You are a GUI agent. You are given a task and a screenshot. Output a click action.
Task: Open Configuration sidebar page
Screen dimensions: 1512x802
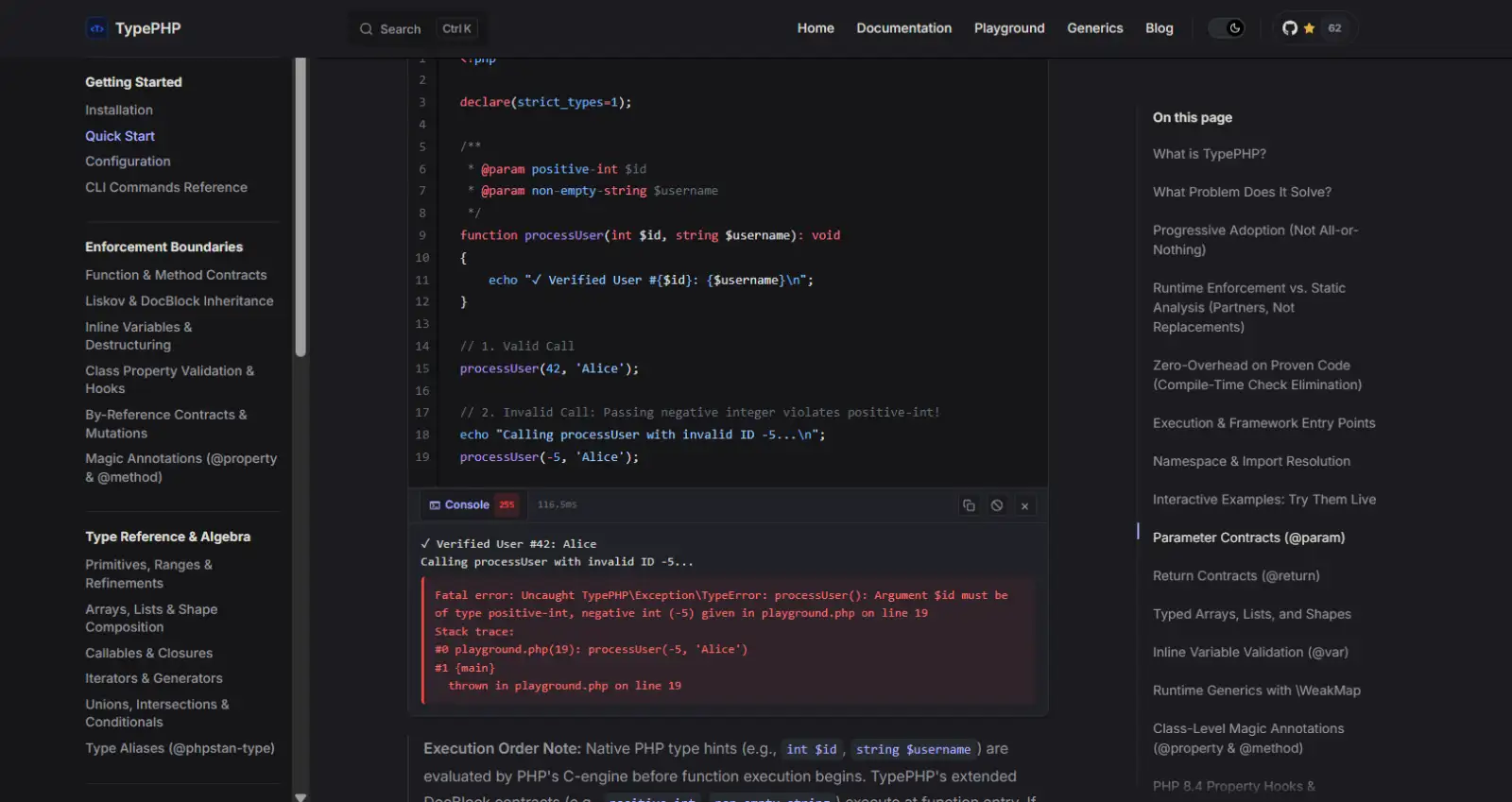tap(128, 162)
